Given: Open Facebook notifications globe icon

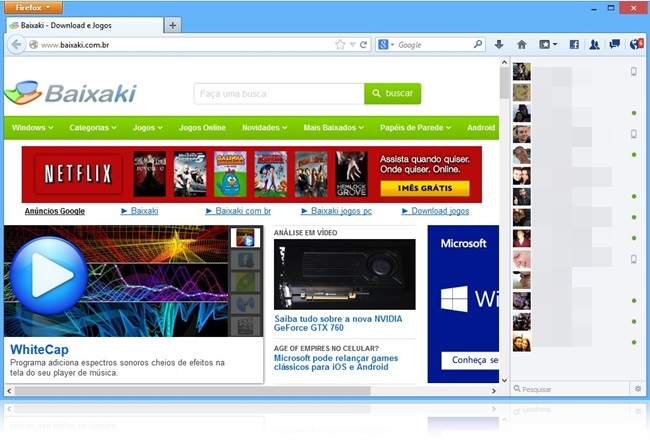Looking at the screenshot, I should coord(636,44).
